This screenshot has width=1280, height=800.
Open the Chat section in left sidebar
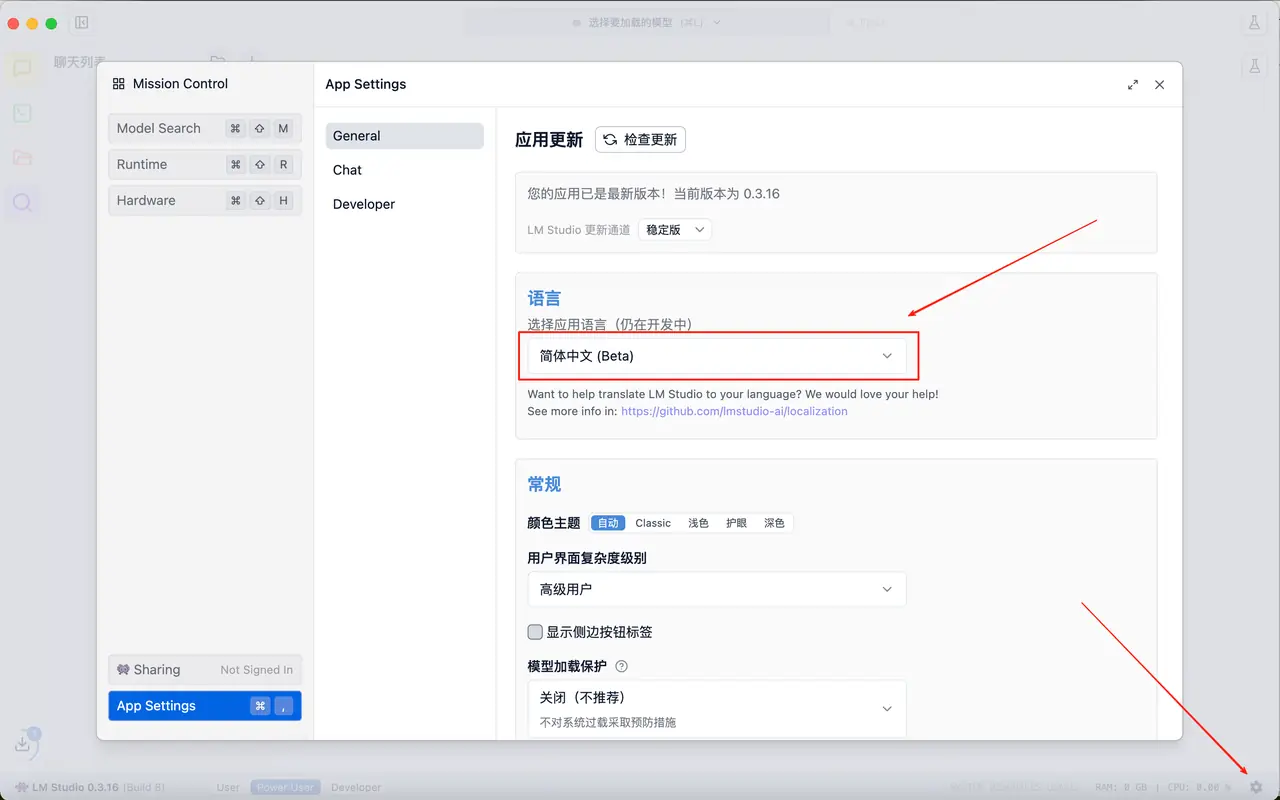point(22,68)
